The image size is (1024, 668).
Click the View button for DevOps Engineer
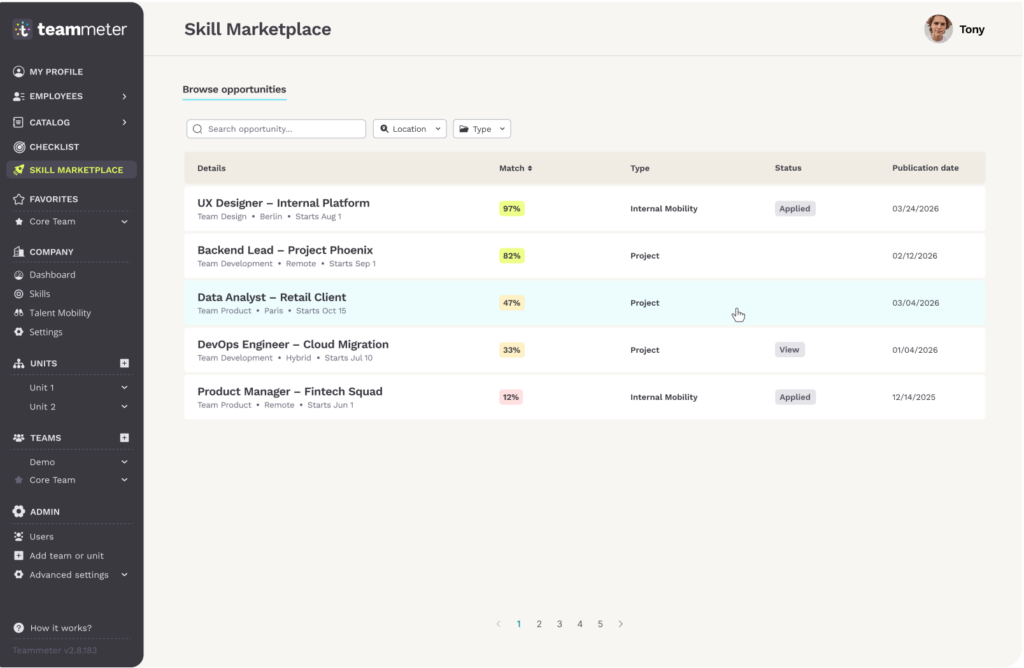click(789, 349)
